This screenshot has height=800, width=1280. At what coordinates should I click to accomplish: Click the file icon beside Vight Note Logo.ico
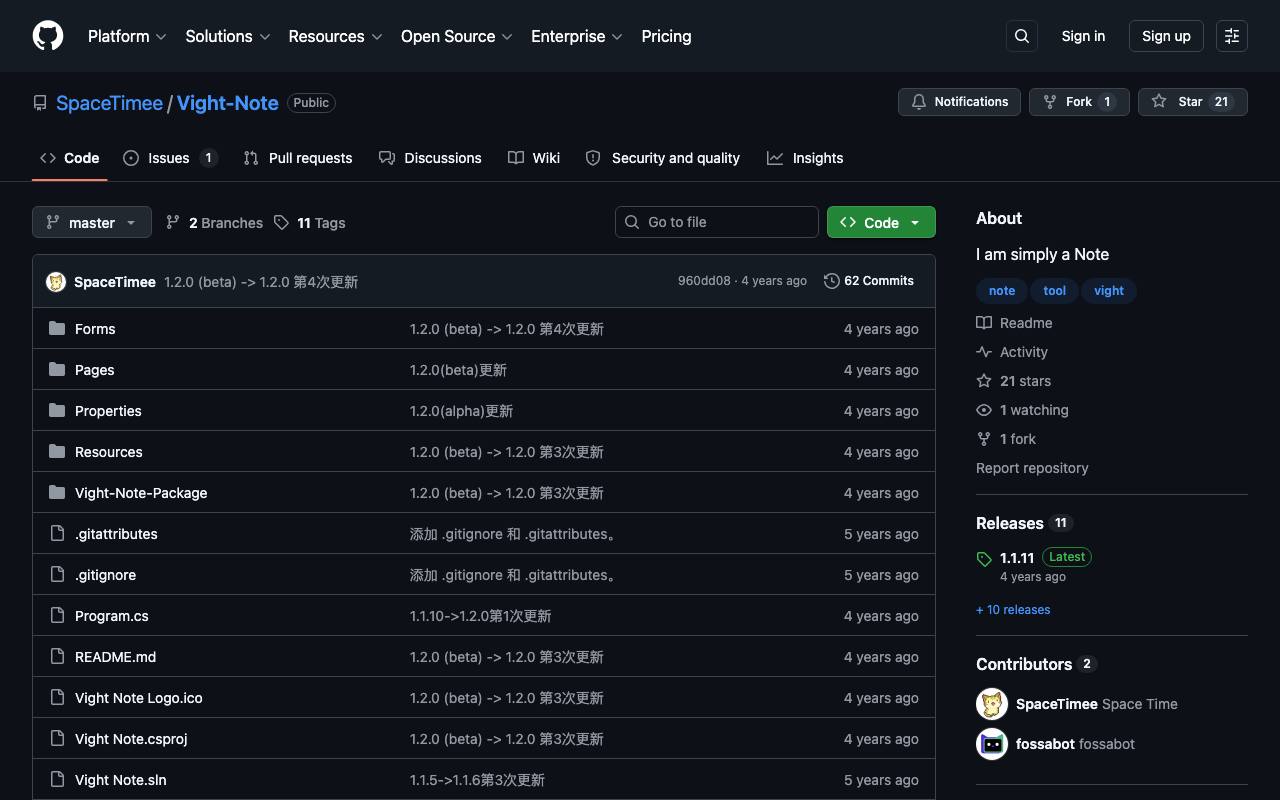[57, 697]
